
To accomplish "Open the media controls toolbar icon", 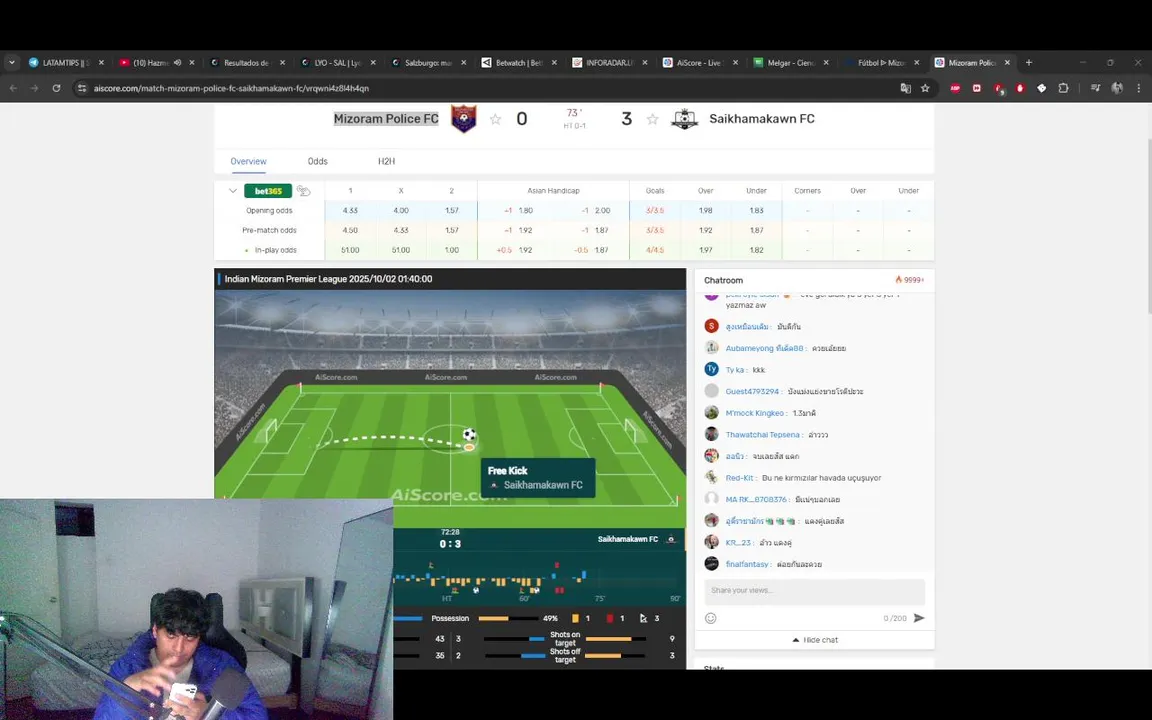I will pyautogui.click(x=1095, y=88).
